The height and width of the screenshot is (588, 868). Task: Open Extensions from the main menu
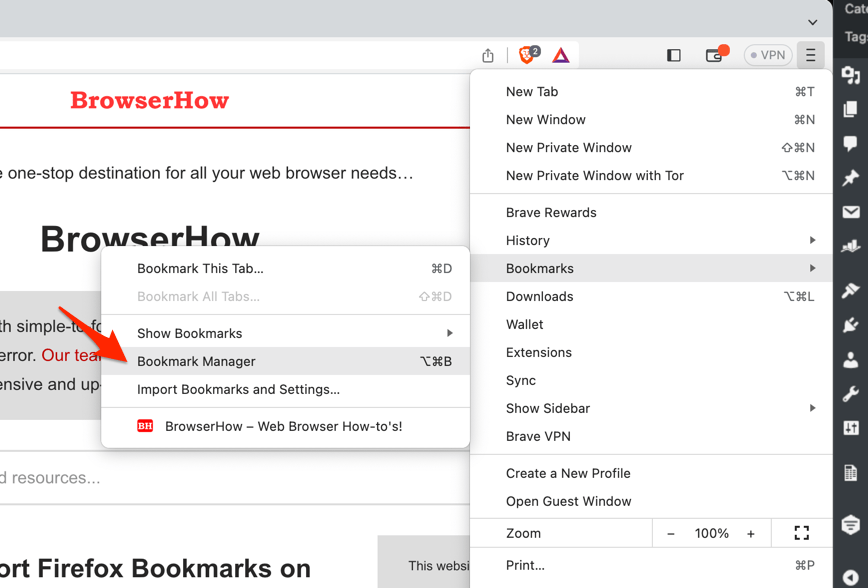[x=651, y=352]
